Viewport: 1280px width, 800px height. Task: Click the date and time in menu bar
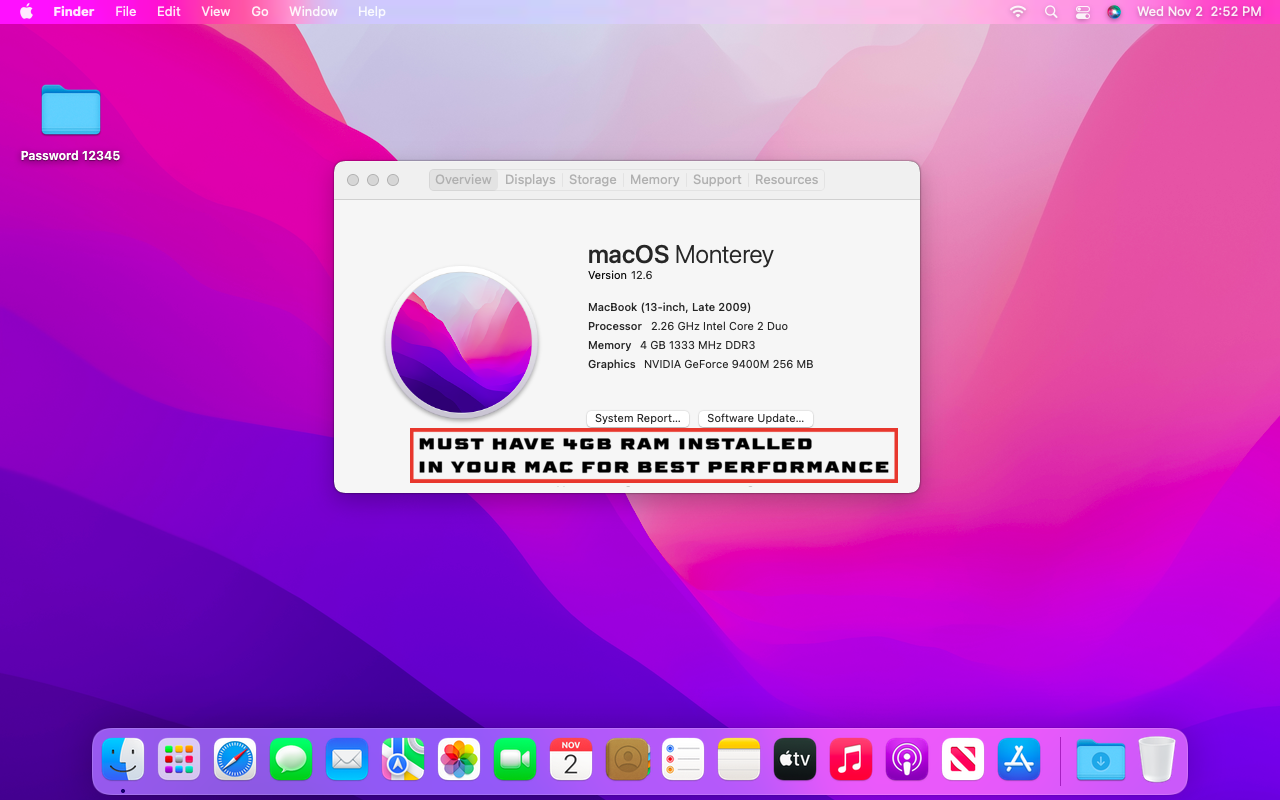tap(1199, 11)
